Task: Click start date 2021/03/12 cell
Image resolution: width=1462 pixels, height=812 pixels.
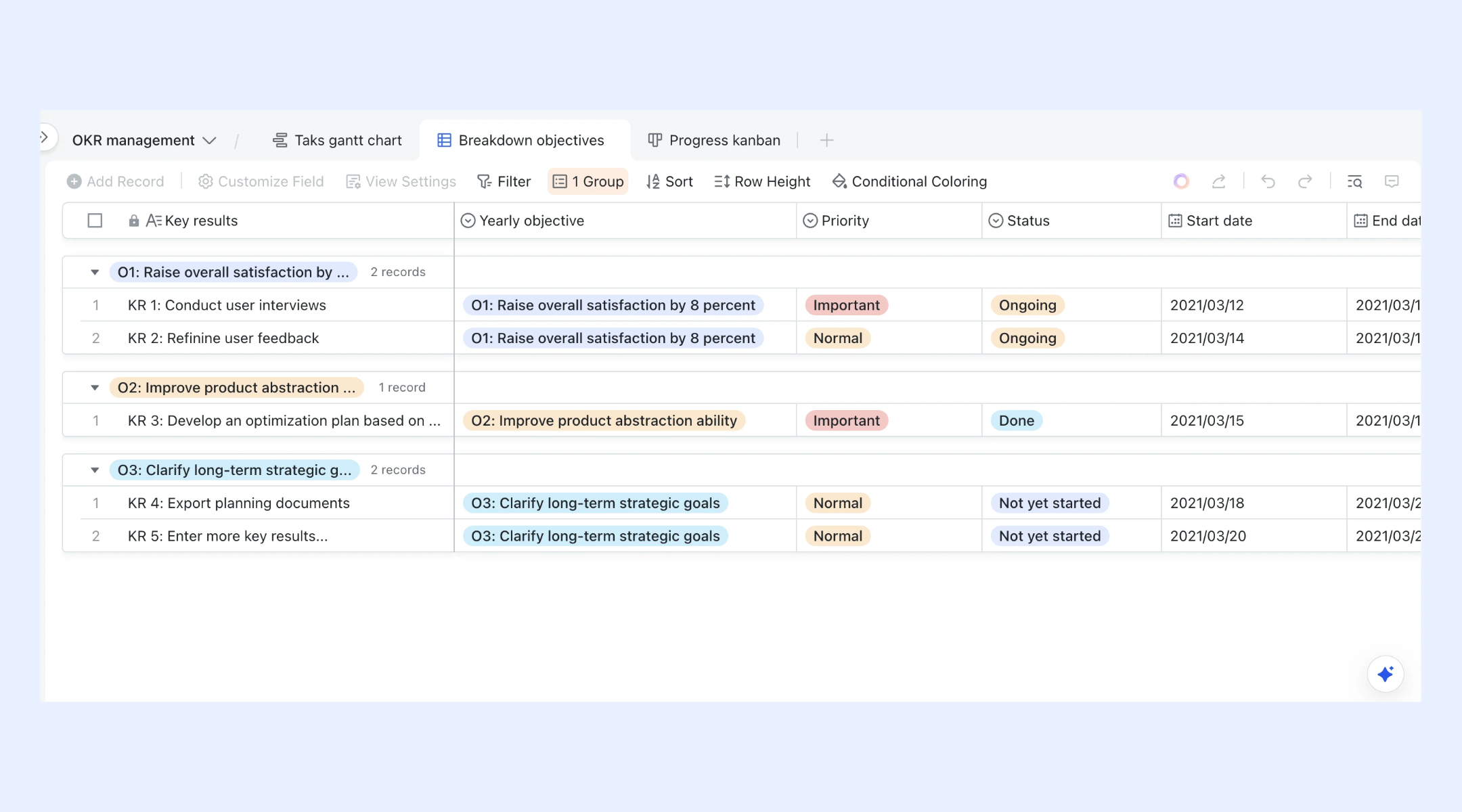Action: 1254,305
